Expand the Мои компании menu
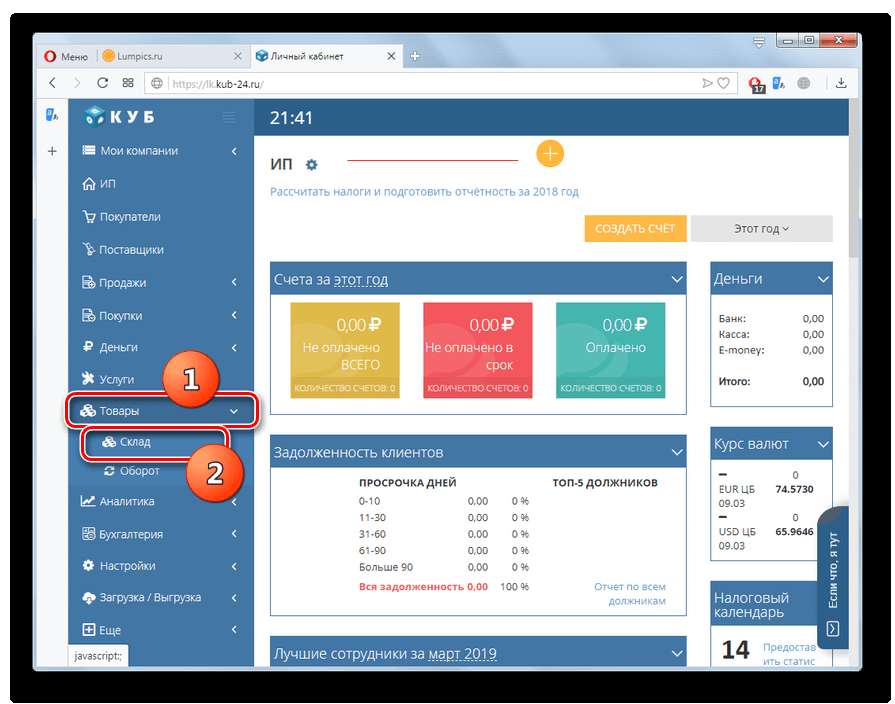Image resolution: width=895 pixels, height=704 pixels. pos(160,151)
